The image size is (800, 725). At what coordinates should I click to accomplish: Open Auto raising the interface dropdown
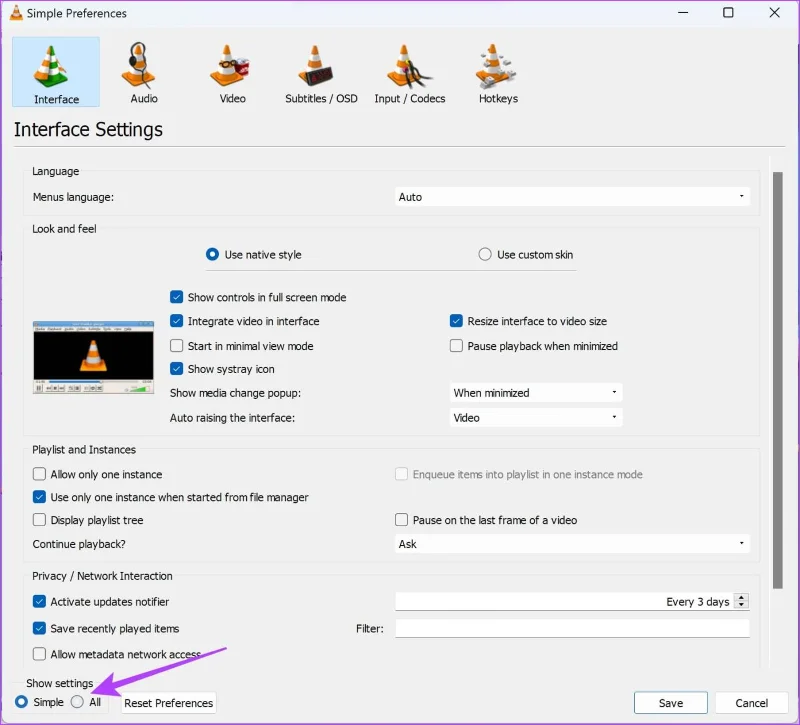536,418
